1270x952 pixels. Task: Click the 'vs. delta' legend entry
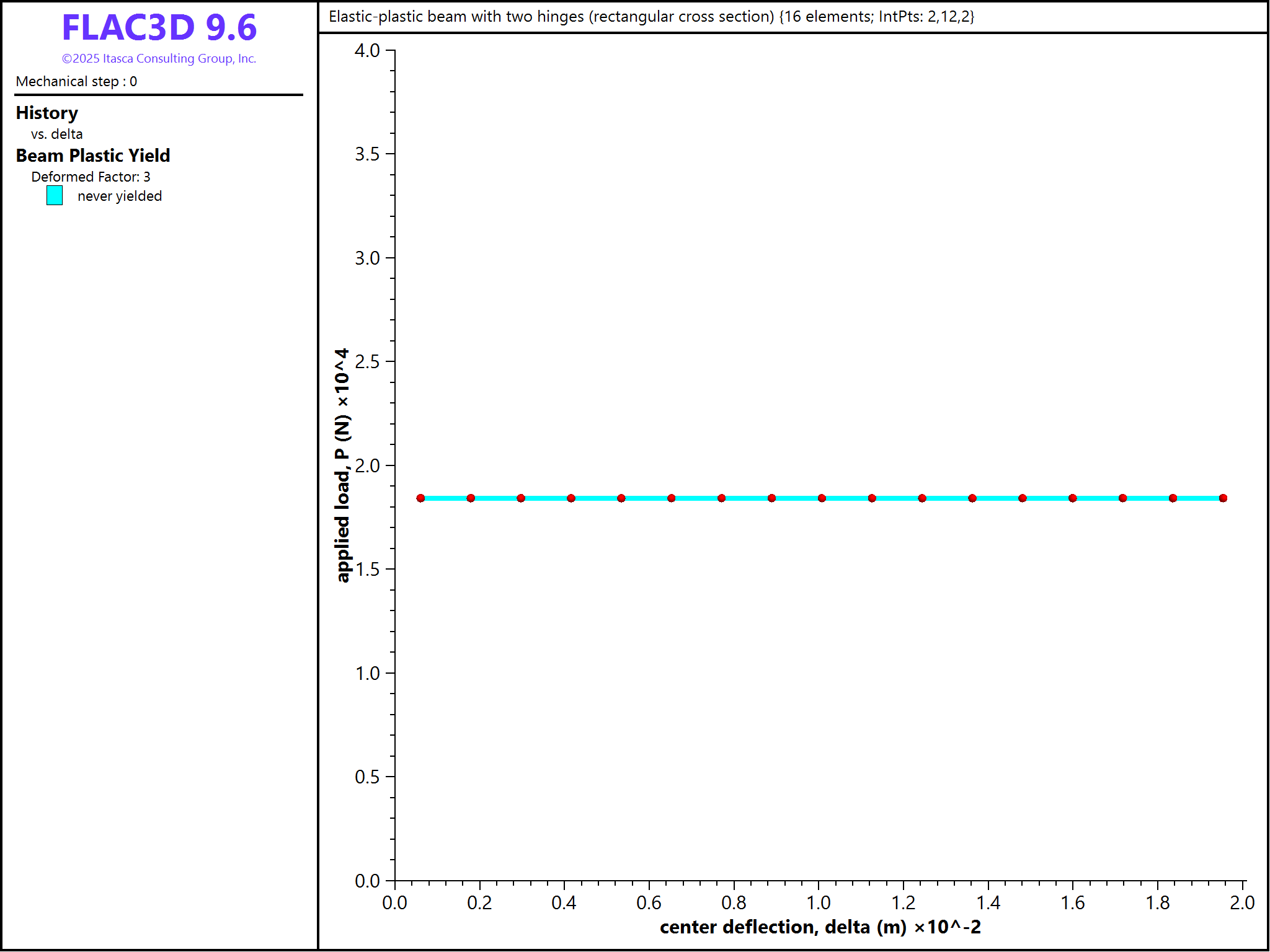(x=56, y=134)
